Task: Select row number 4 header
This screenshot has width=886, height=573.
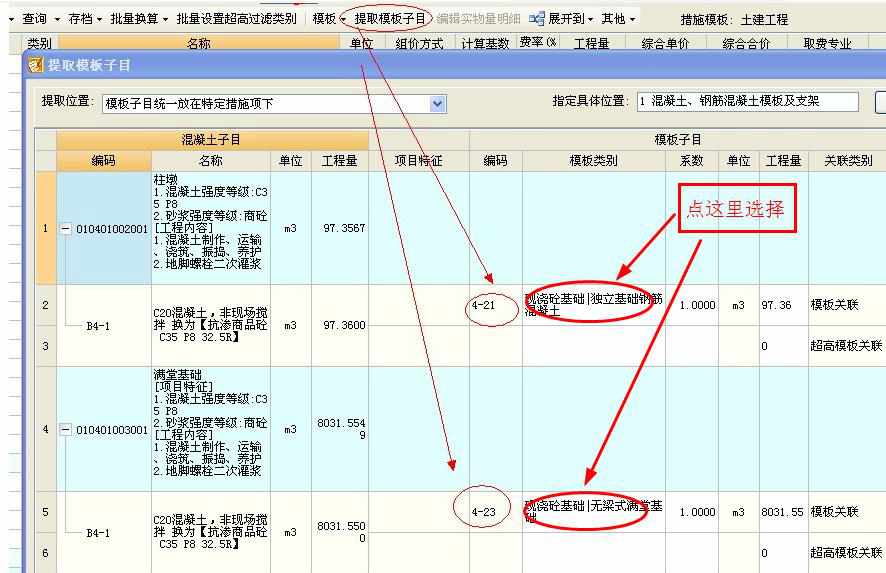Action: click(x=46, y=429)
